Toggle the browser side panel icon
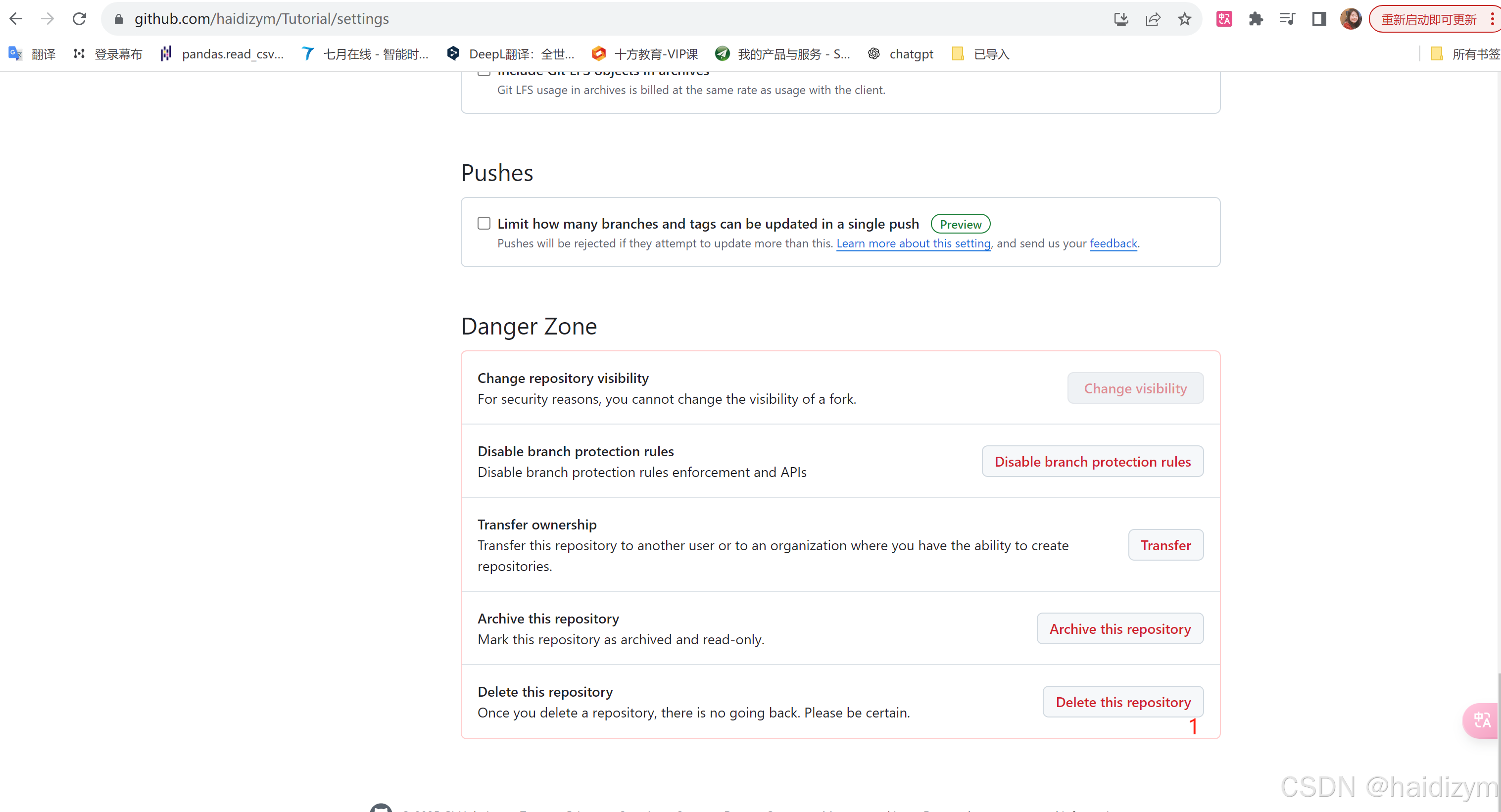 point(1319,19)
